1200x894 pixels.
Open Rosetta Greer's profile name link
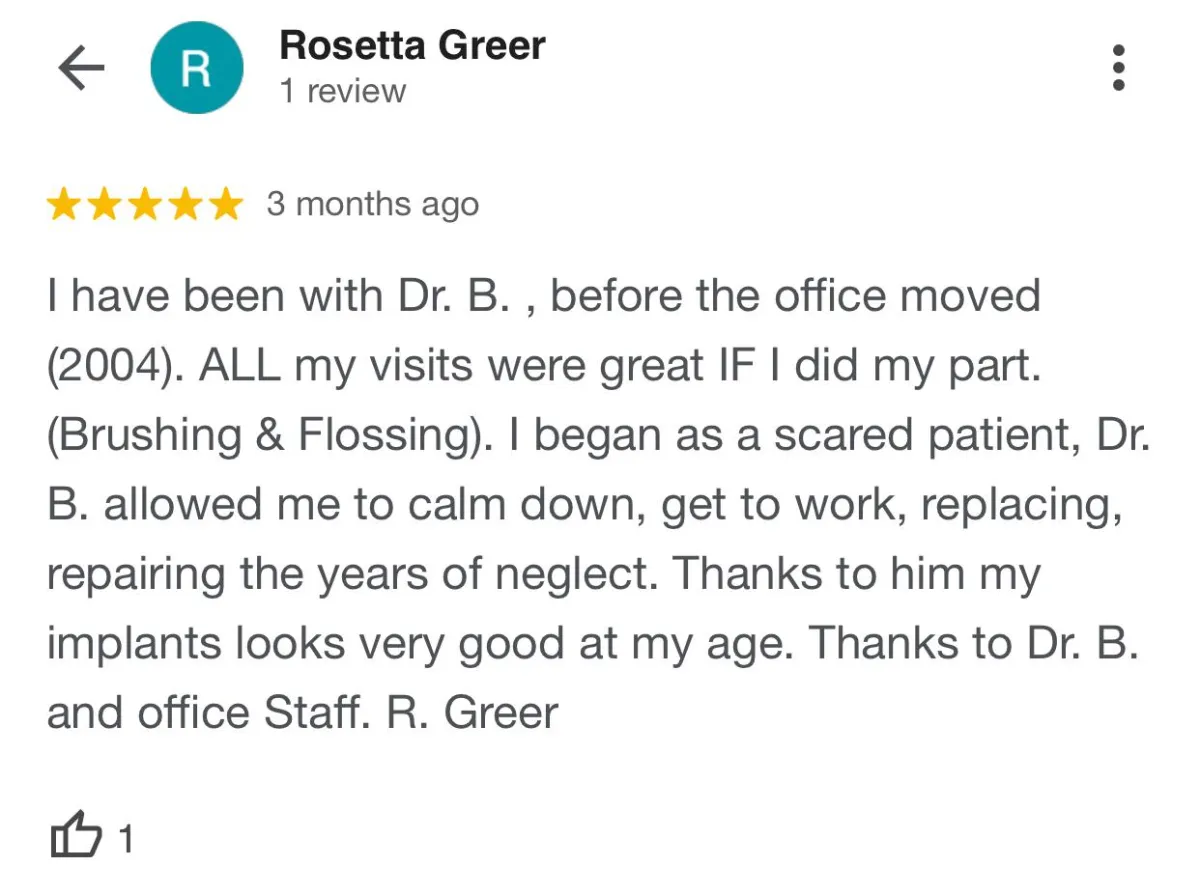pyautogui.click(x=412, y=45)
